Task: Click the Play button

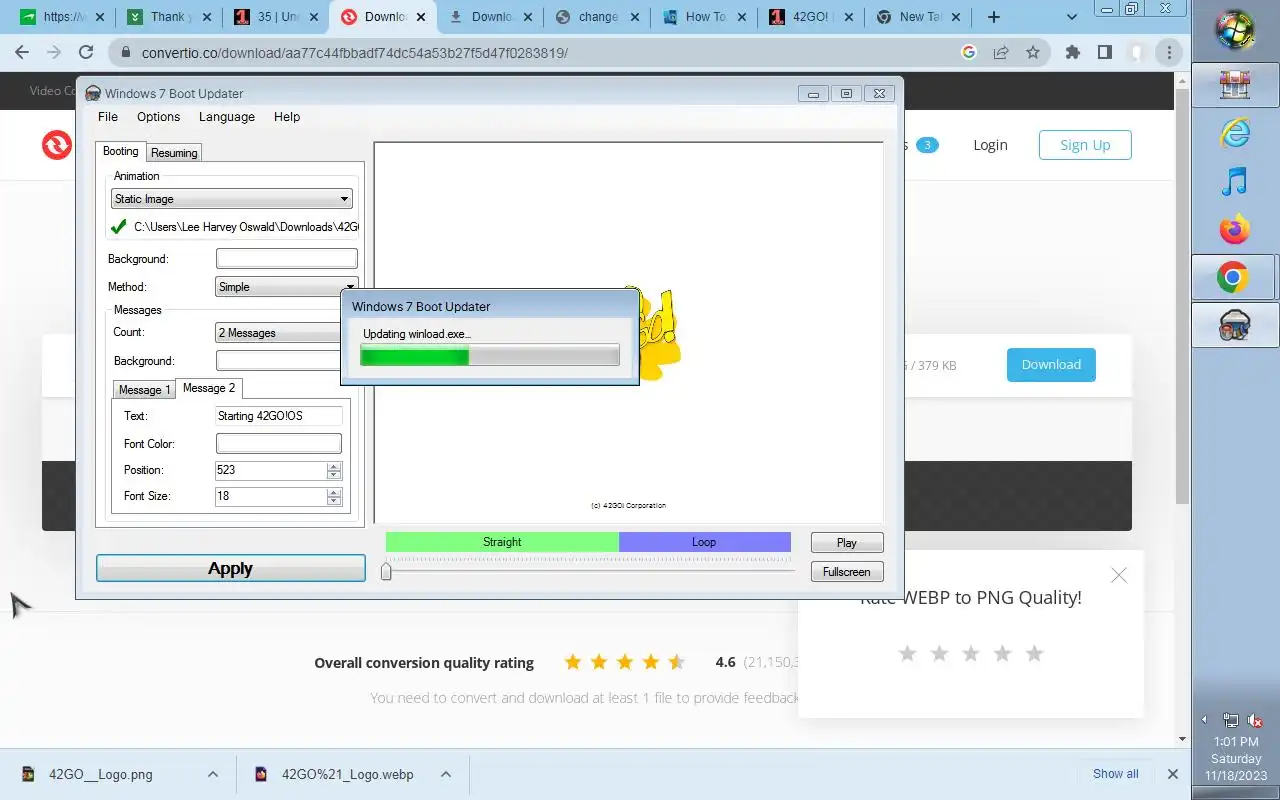Action: pos(847,543)
